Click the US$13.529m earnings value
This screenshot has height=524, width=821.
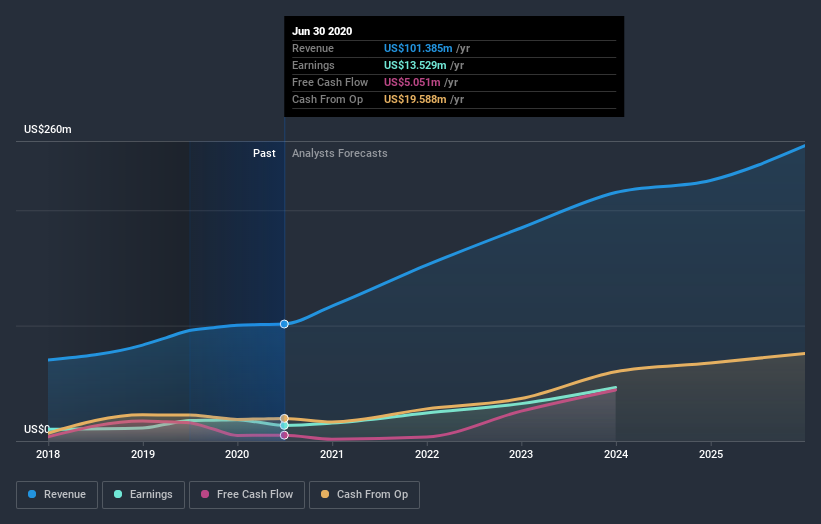[x=415, y=65]
